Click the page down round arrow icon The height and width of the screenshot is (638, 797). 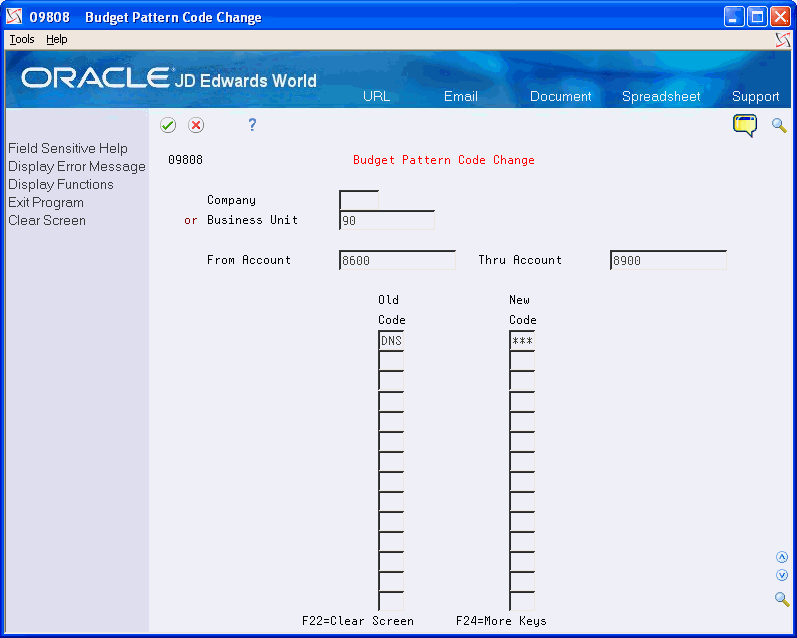782,575
